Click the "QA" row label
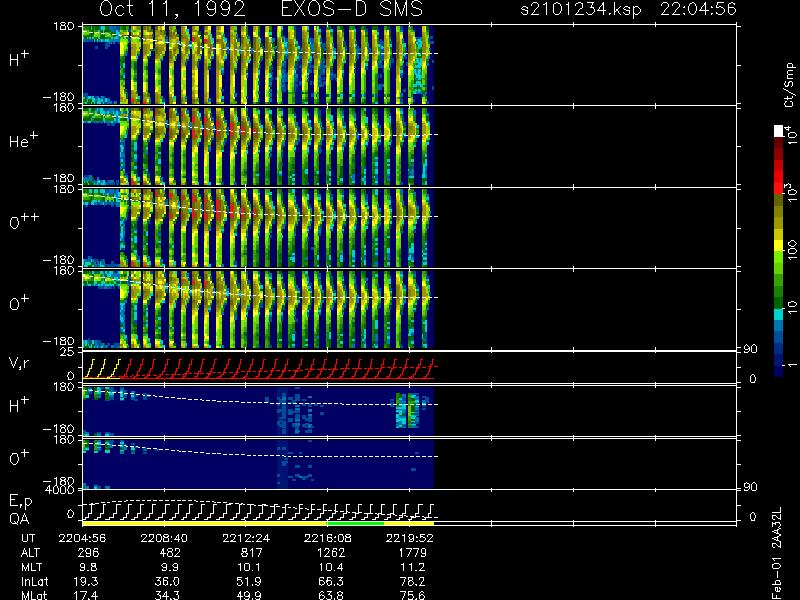The width and height of the screenshot is (800, 600). click(x=19, y=519)
